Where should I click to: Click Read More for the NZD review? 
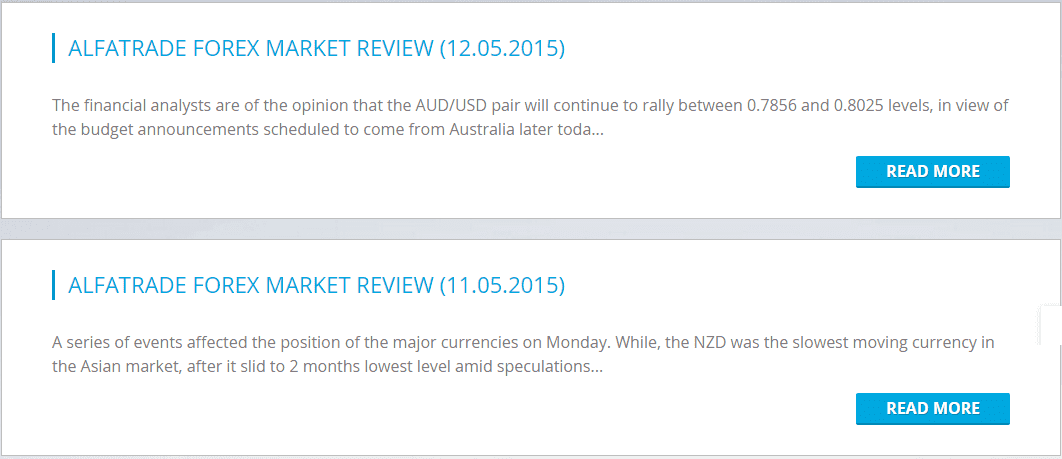coord(932,408)
